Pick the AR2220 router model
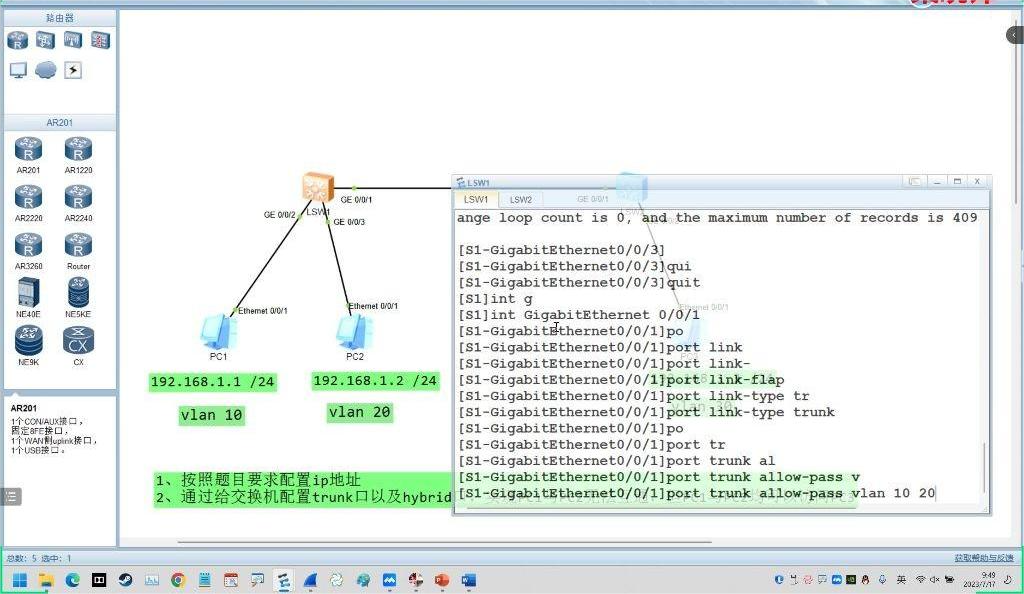 [x=28, y=204]
